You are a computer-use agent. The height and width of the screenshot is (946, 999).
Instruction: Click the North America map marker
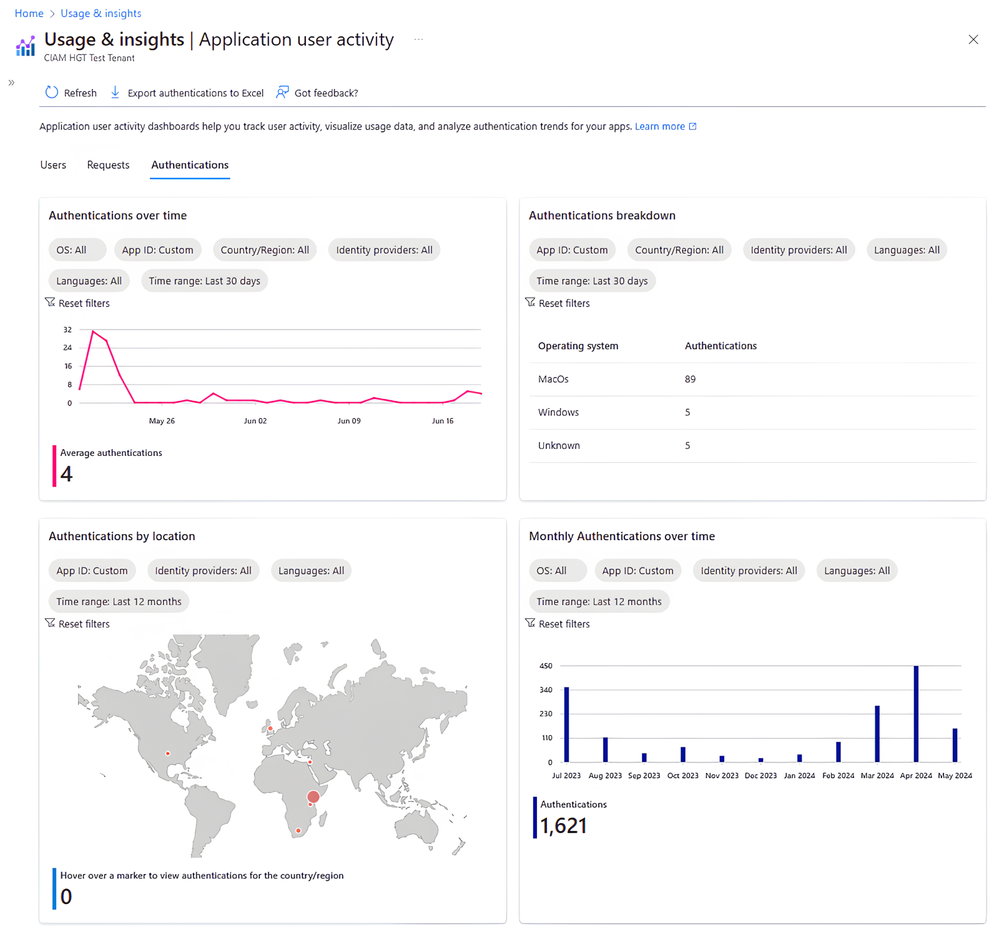[168, 754]
